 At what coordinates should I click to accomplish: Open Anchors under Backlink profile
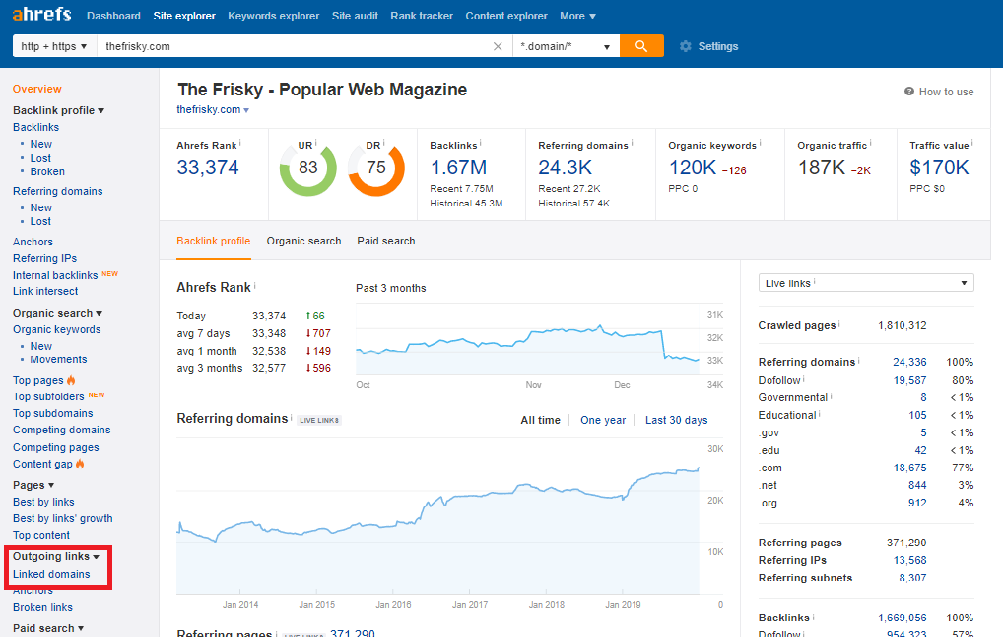coord(33,242)
